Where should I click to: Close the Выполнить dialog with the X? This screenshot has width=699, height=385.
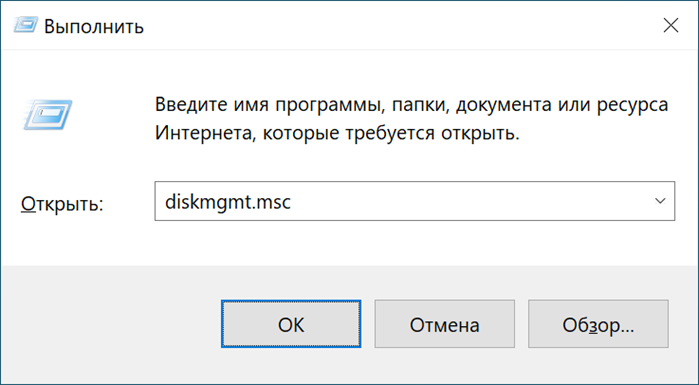coord(670,25)
